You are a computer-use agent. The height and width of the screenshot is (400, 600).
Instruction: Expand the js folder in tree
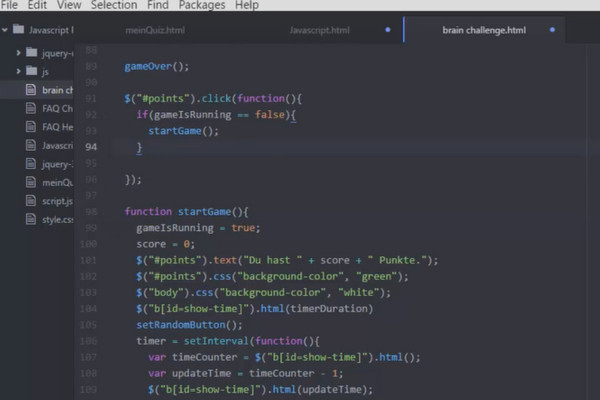coord(18,71)
